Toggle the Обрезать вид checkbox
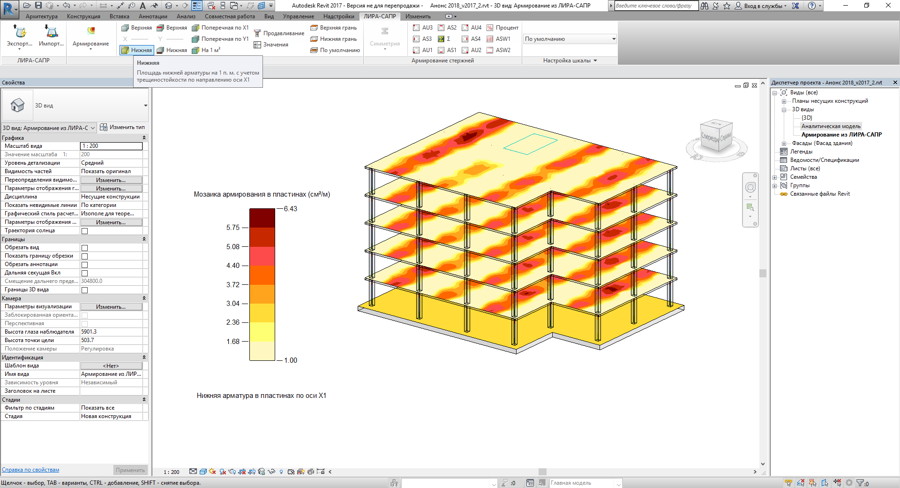 [85, 248]
